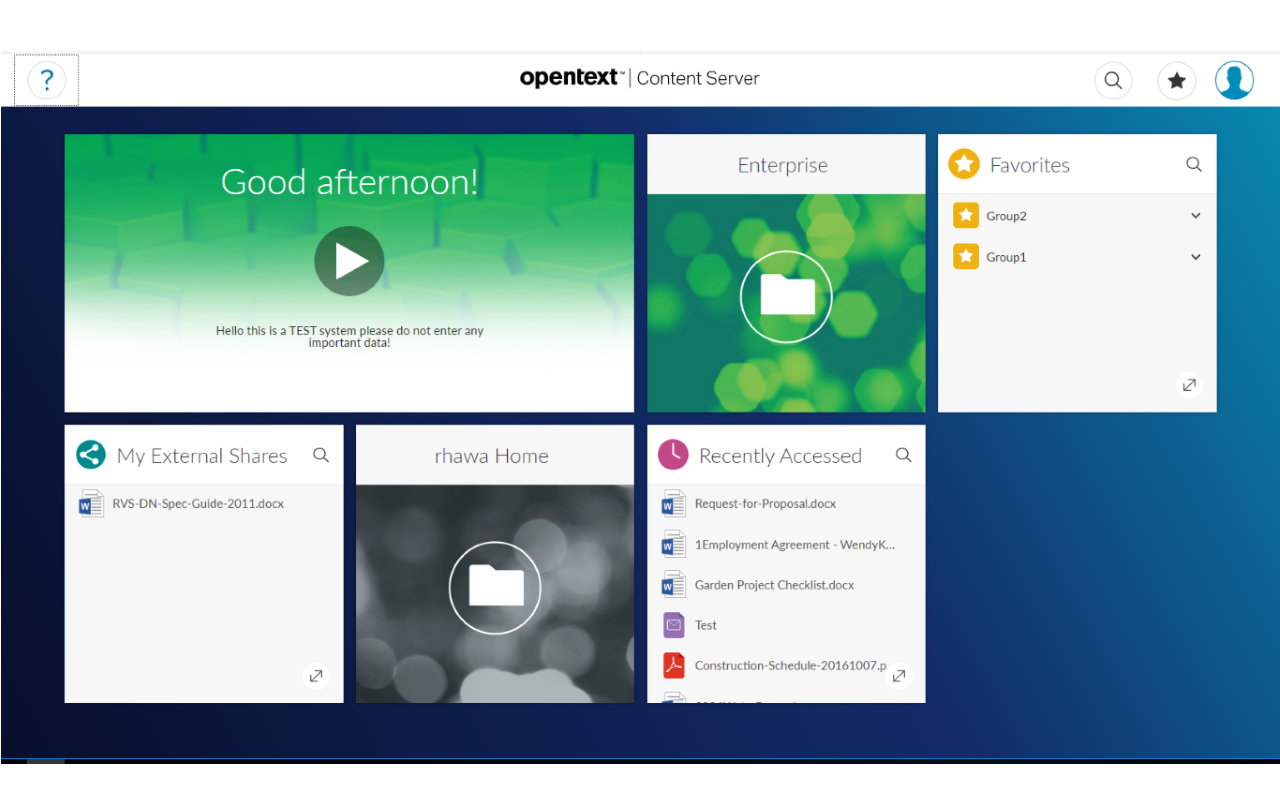Expand the Group1 favorites entry
Viewport: 1280px width, 800px height.
point(1195,257)
